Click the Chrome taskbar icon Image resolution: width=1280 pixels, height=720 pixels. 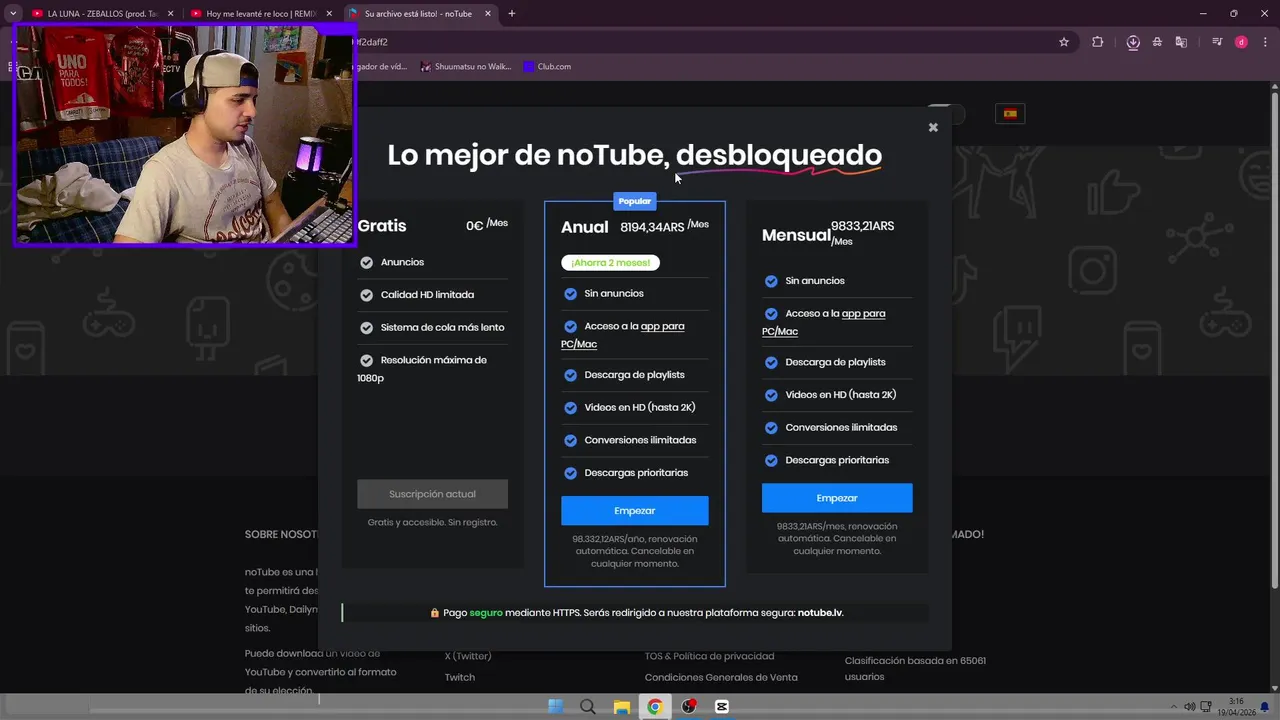pyautogui.click(x=654, y=707)
